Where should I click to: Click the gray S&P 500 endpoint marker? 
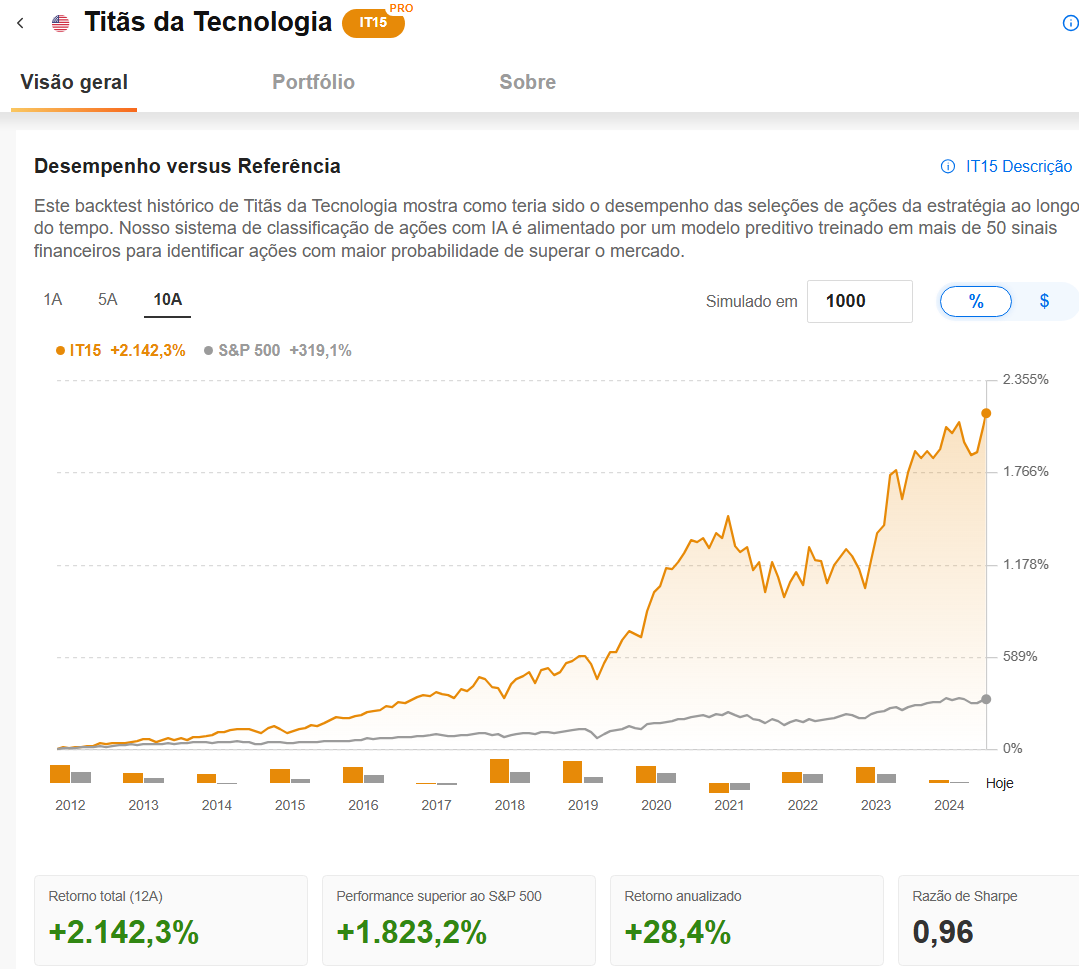(x=986, y=699)
